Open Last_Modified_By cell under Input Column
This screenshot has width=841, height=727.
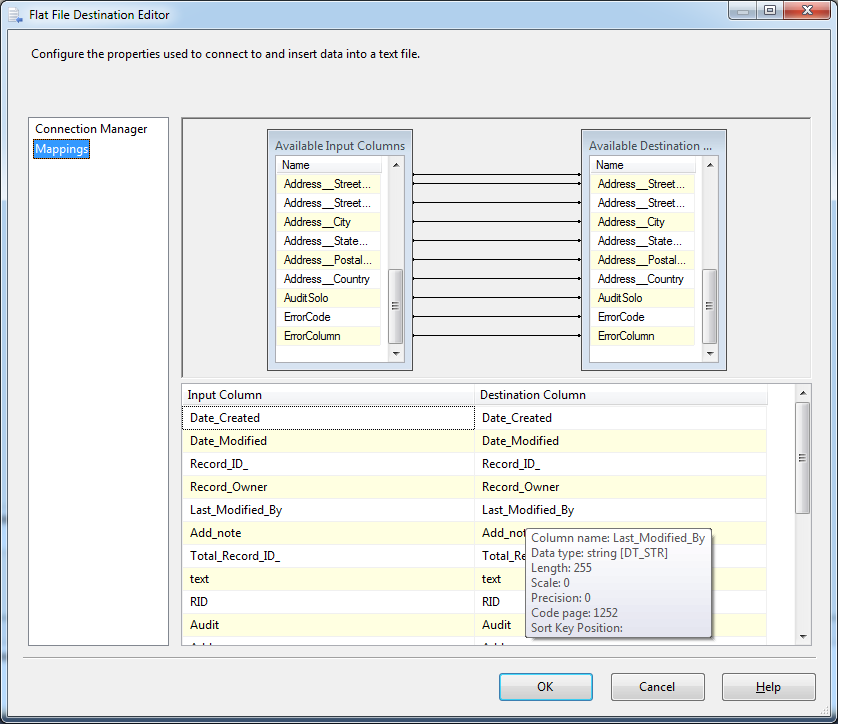[x=329, y=511]
